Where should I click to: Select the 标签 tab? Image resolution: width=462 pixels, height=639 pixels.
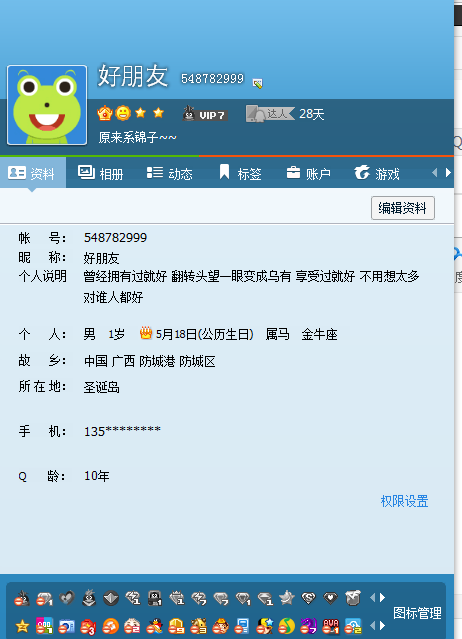pyautogui.click(x=240, y=173)
